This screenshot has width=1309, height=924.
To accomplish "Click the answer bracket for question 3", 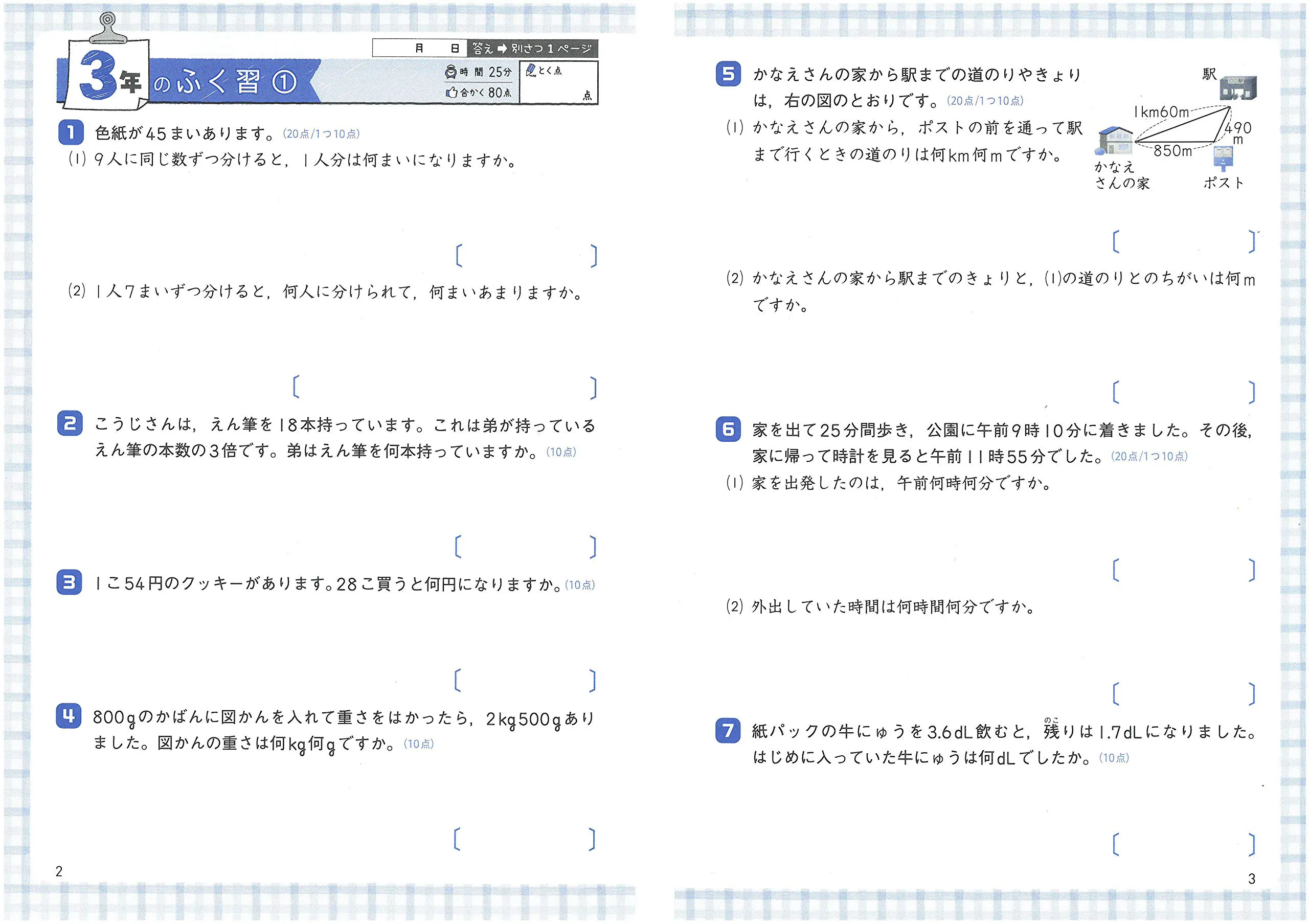I will click(526, 680).
